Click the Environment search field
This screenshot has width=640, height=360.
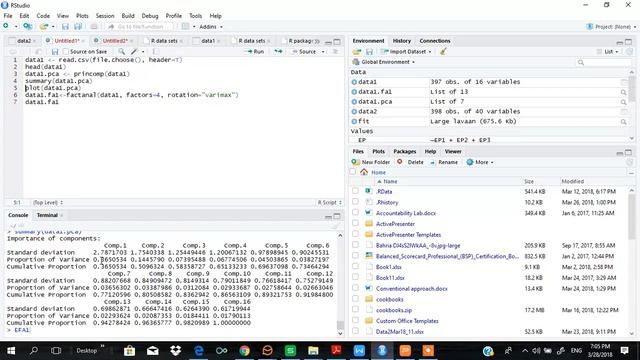coord(603,62)
